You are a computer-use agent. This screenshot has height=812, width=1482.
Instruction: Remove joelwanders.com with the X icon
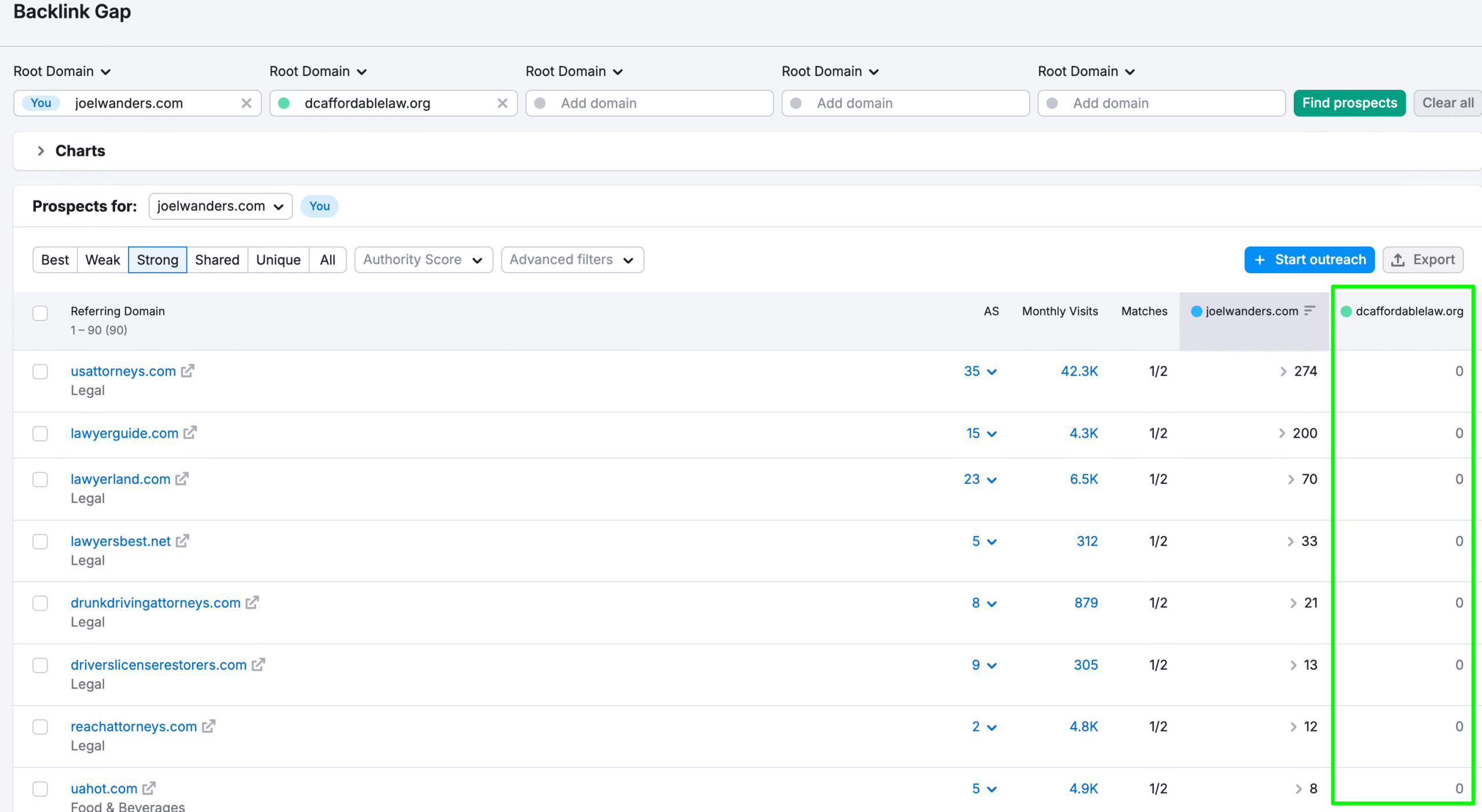[x=246, y=103]
